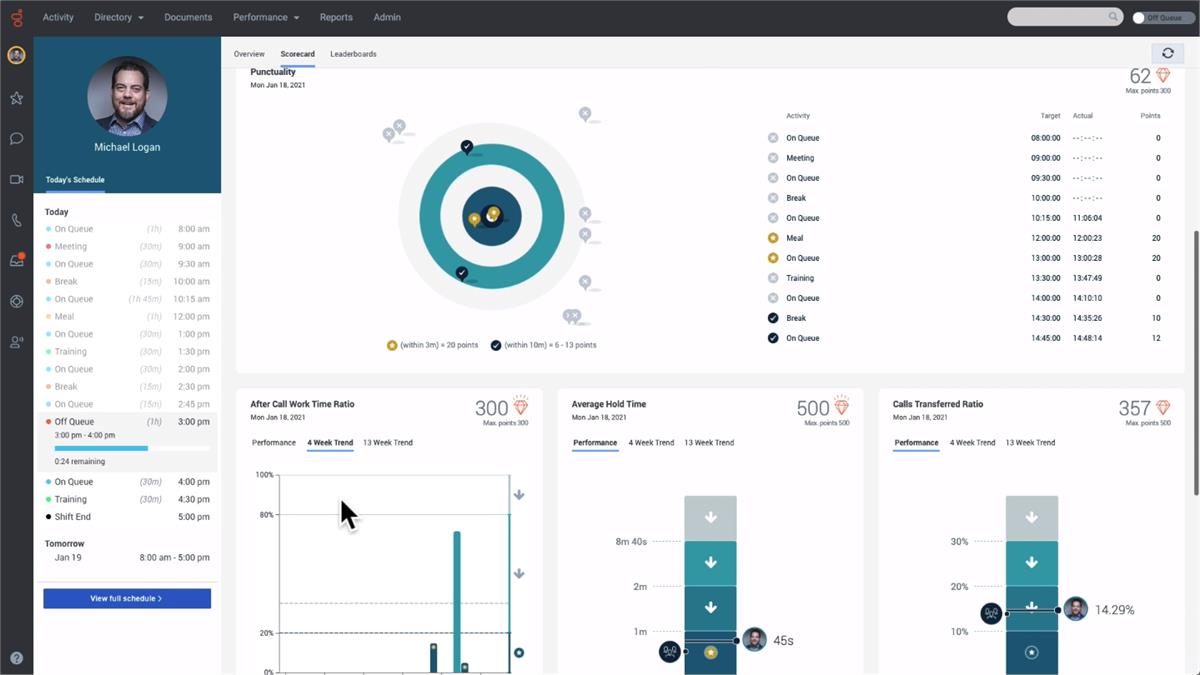This screenshot has height=675, width=1200.
Task: Click gold star icon on 13:00:00 On Queue row
Action: [x=773, y=258]
